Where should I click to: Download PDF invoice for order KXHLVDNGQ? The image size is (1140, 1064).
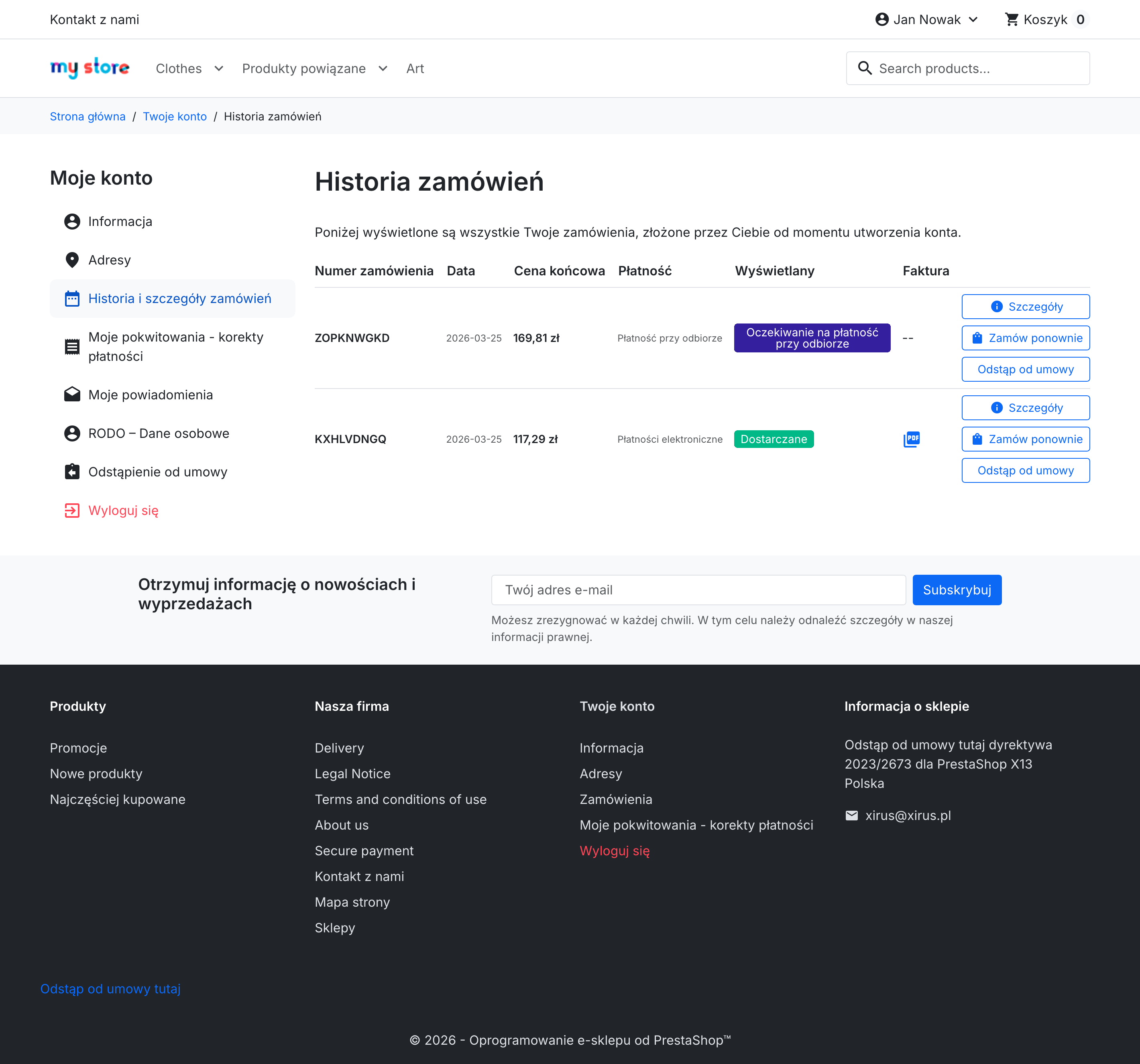[x=911, y=439]
